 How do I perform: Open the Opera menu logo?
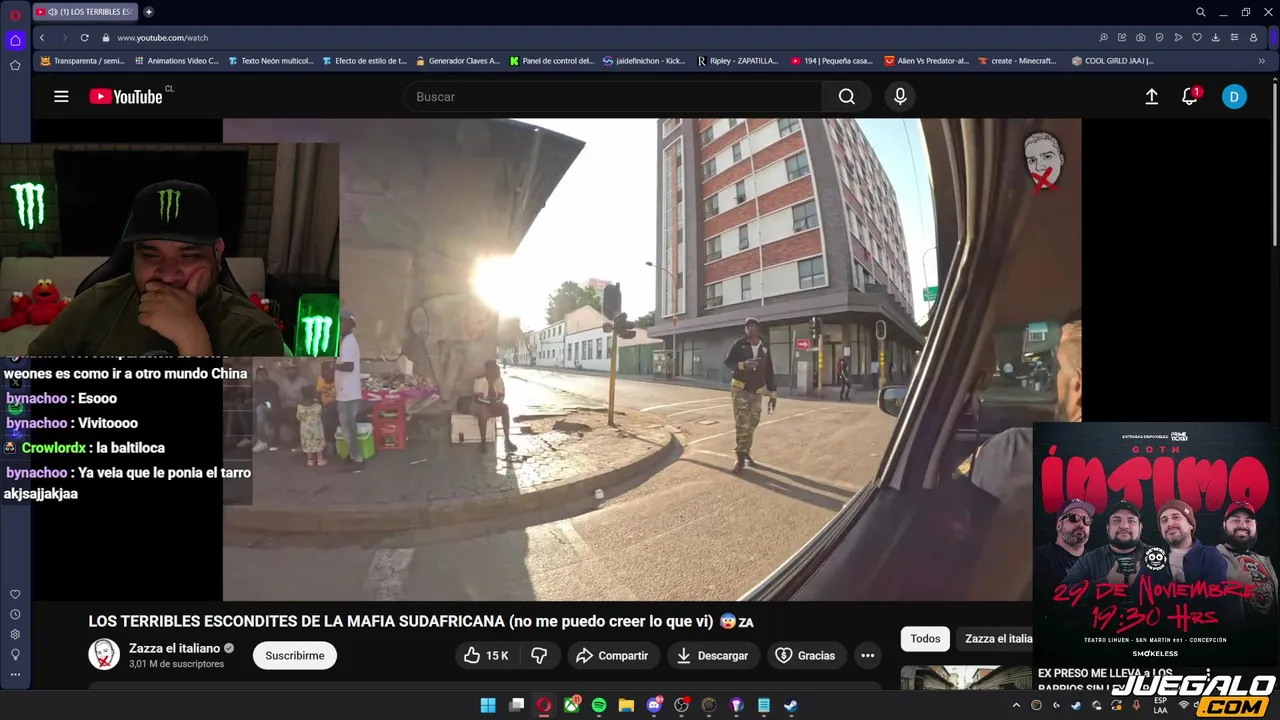click(x=15, y=14)
